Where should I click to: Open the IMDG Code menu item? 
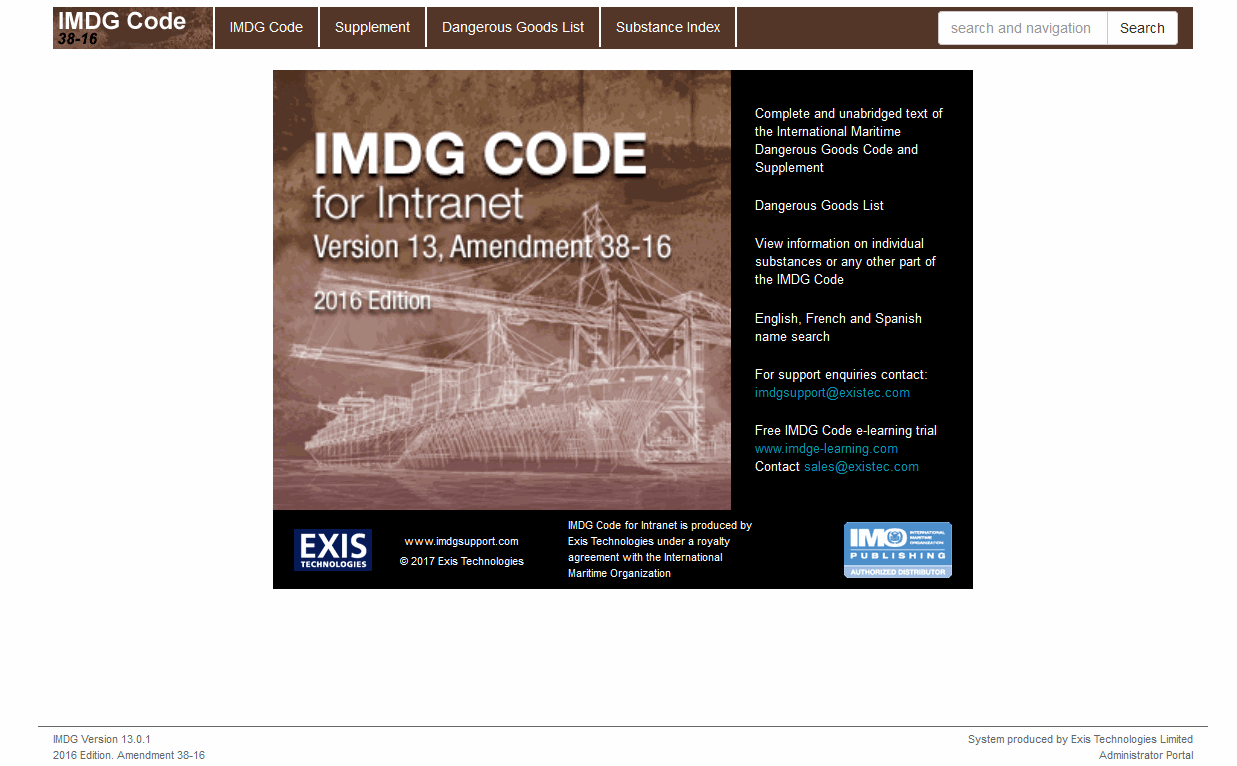tap(266, 28)
